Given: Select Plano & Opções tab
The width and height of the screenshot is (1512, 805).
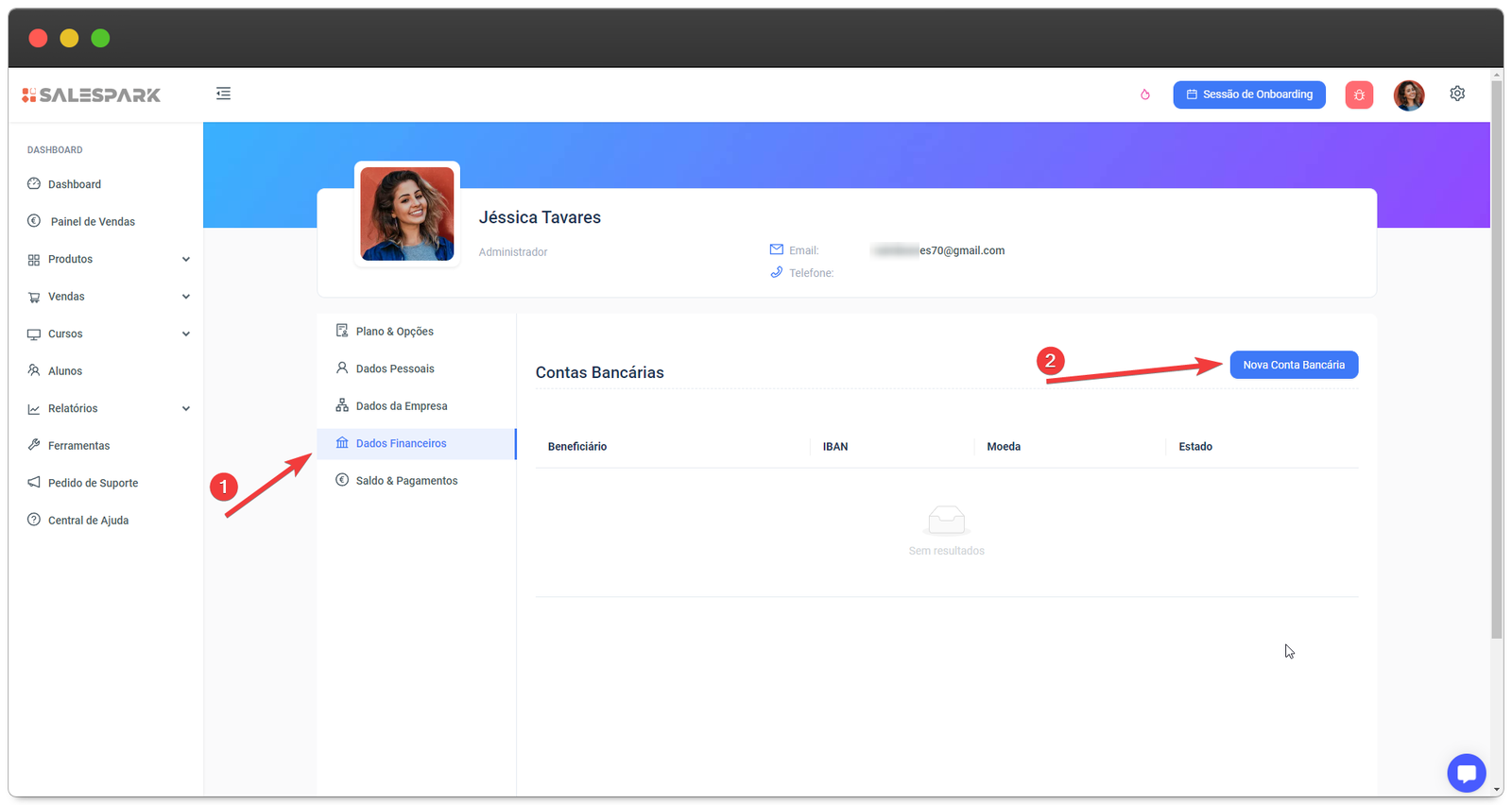Looking at the screenshot, I should 394,332.
